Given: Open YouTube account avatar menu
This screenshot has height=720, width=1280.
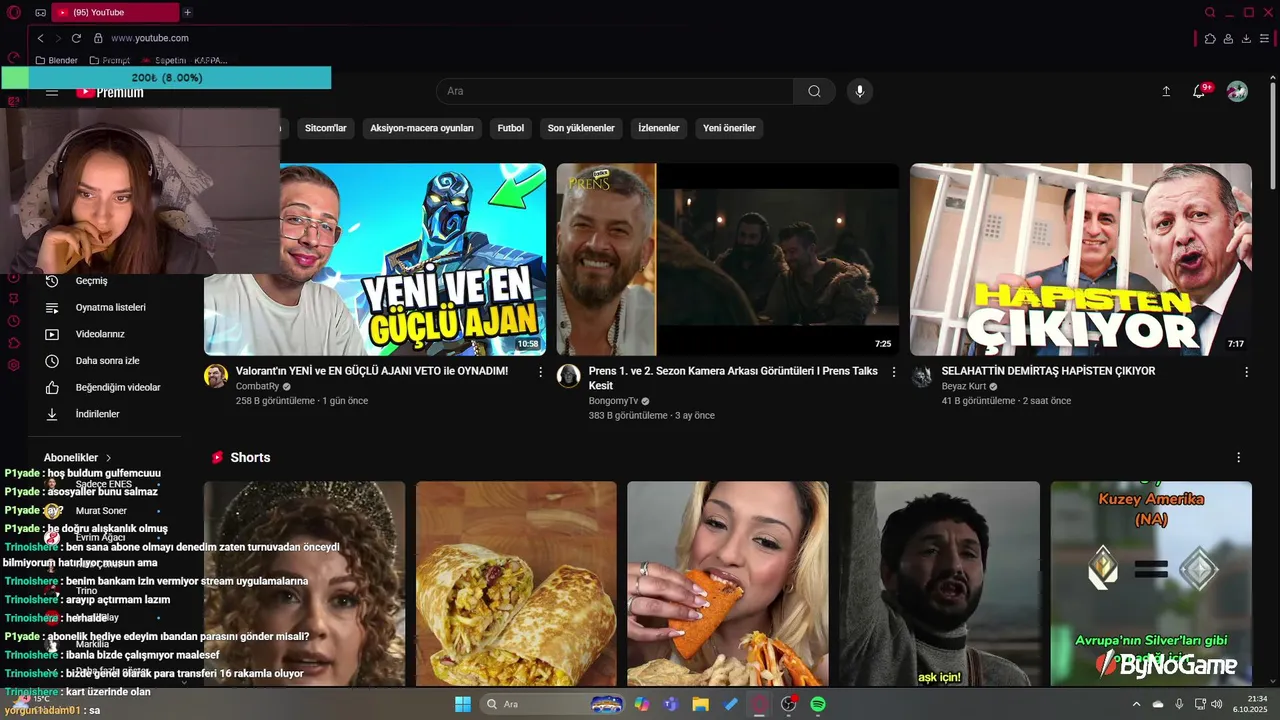Looking at the screenshot, I should tap(1237, 91).
